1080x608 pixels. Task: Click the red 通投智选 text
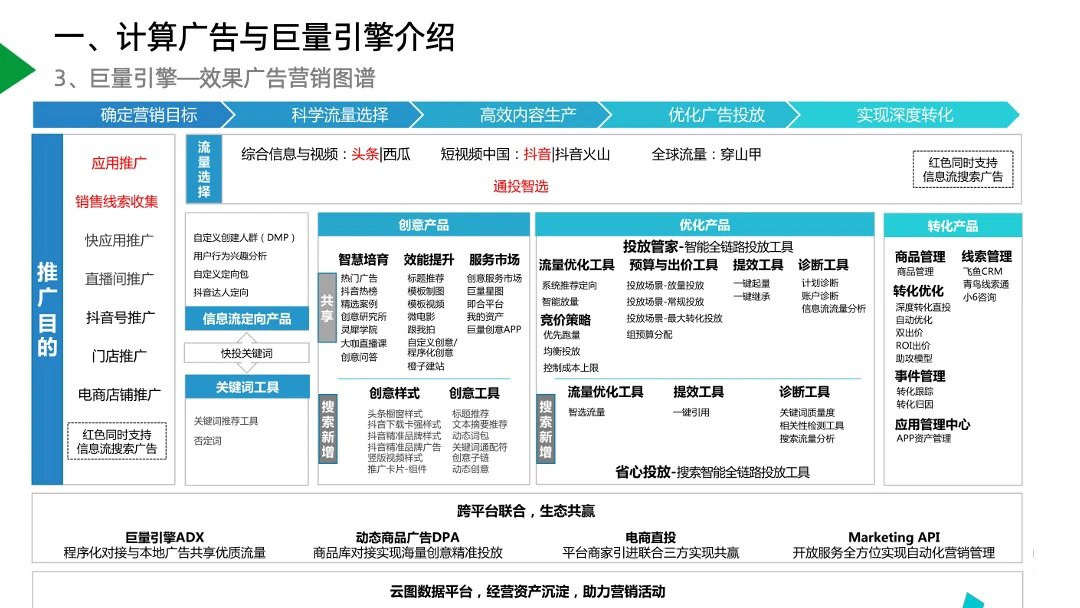point(521,186)
